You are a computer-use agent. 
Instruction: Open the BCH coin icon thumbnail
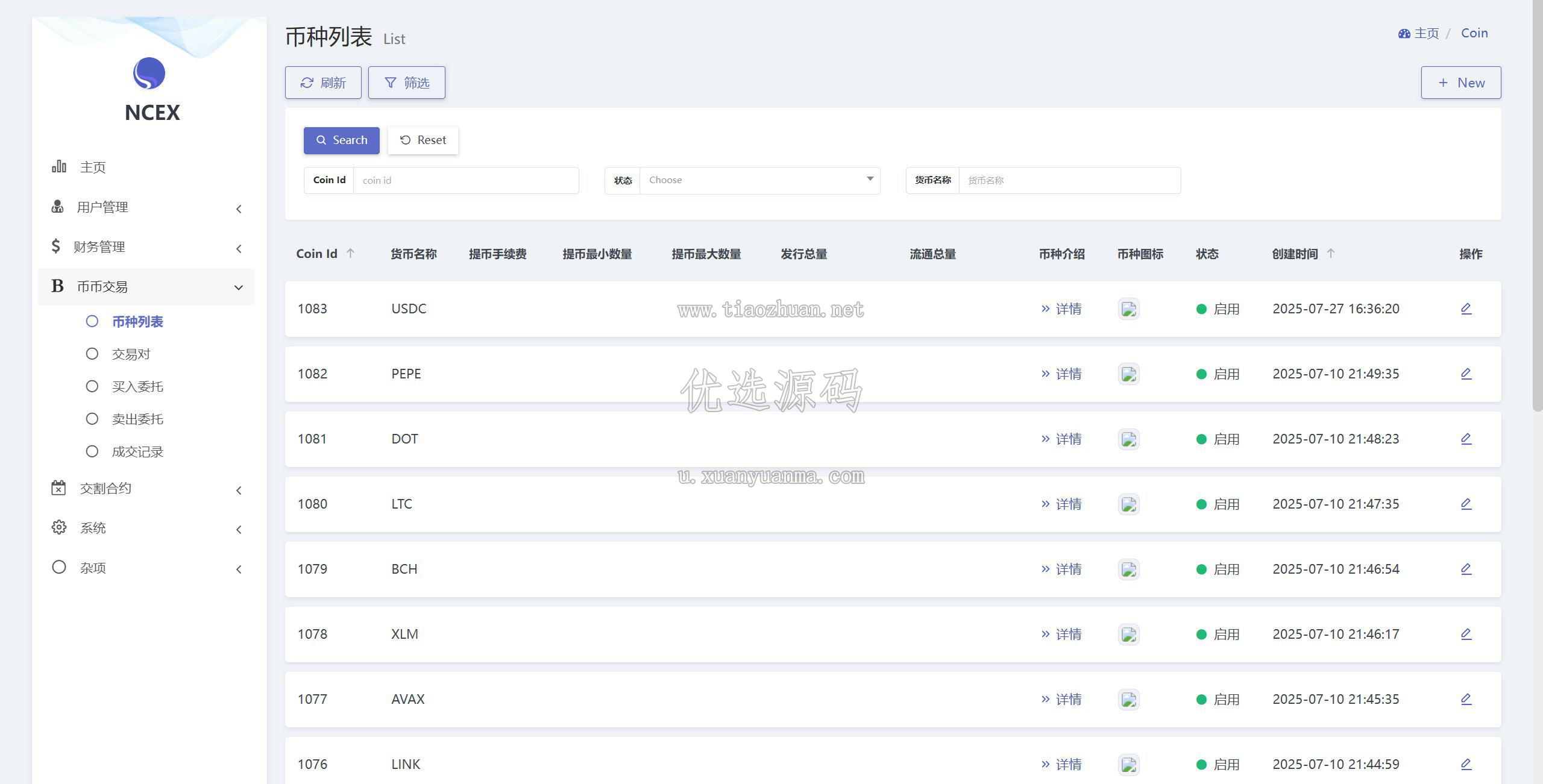(1129, 569)
